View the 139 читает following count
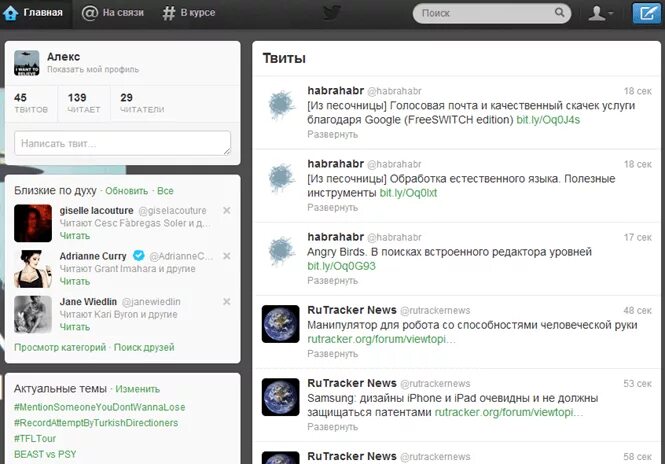665x464 pixels. [x=84, y=103]
